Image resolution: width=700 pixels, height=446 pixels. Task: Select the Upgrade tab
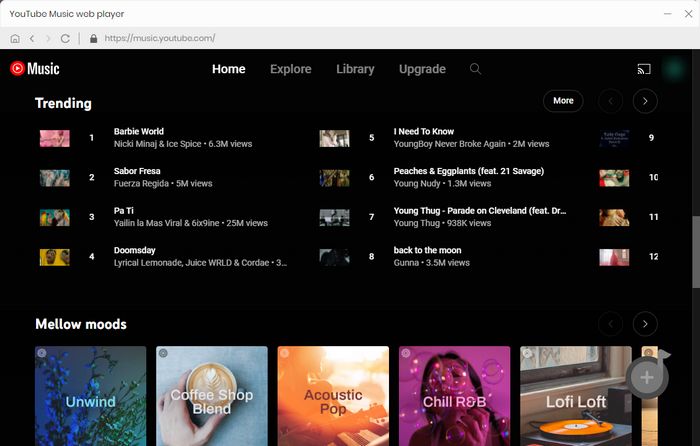click(x=422, y=69)
